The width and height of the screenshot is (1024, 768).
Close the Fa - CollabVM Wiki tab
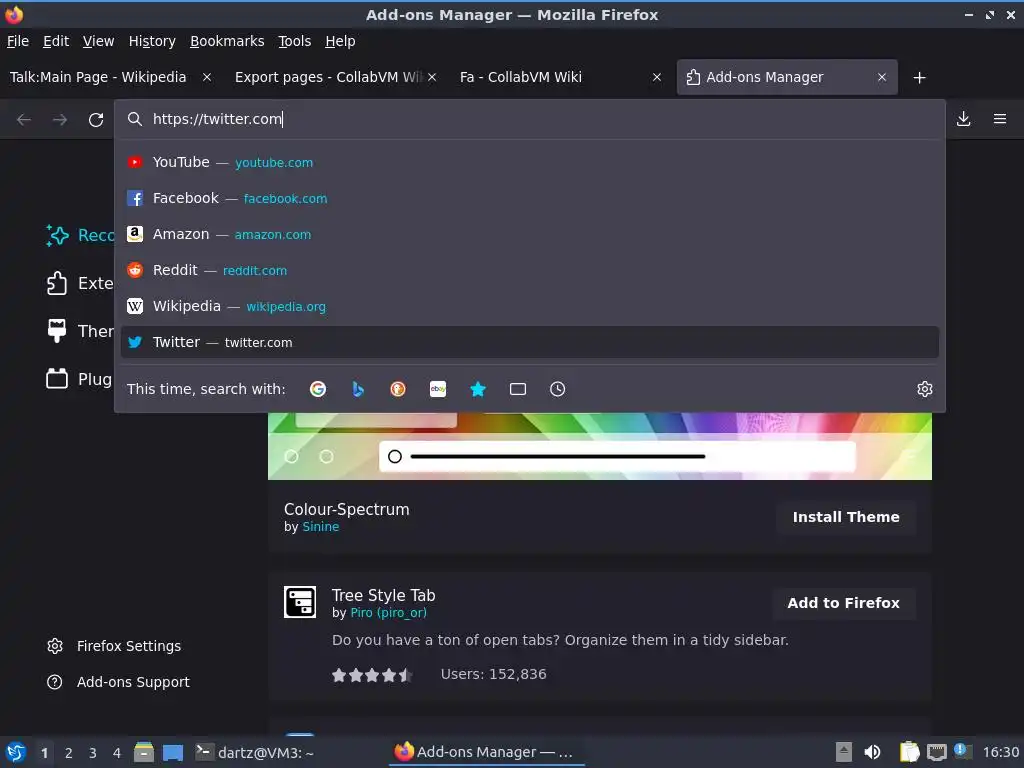pos(657,77)
